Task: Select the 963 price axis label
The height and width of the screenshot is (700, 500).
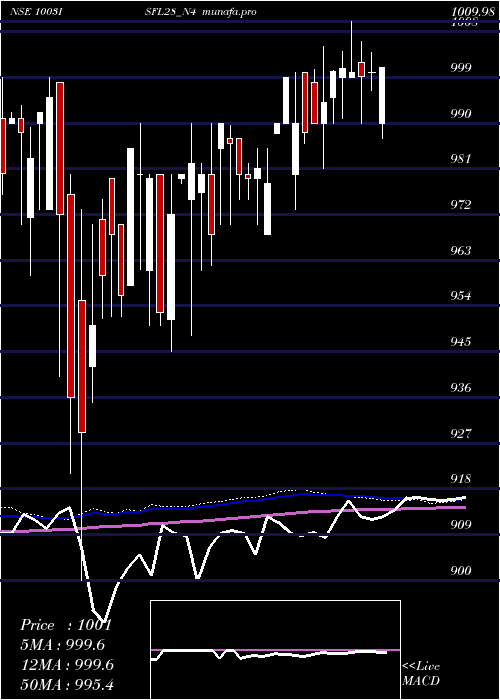Action: click(x=461, y=250)
